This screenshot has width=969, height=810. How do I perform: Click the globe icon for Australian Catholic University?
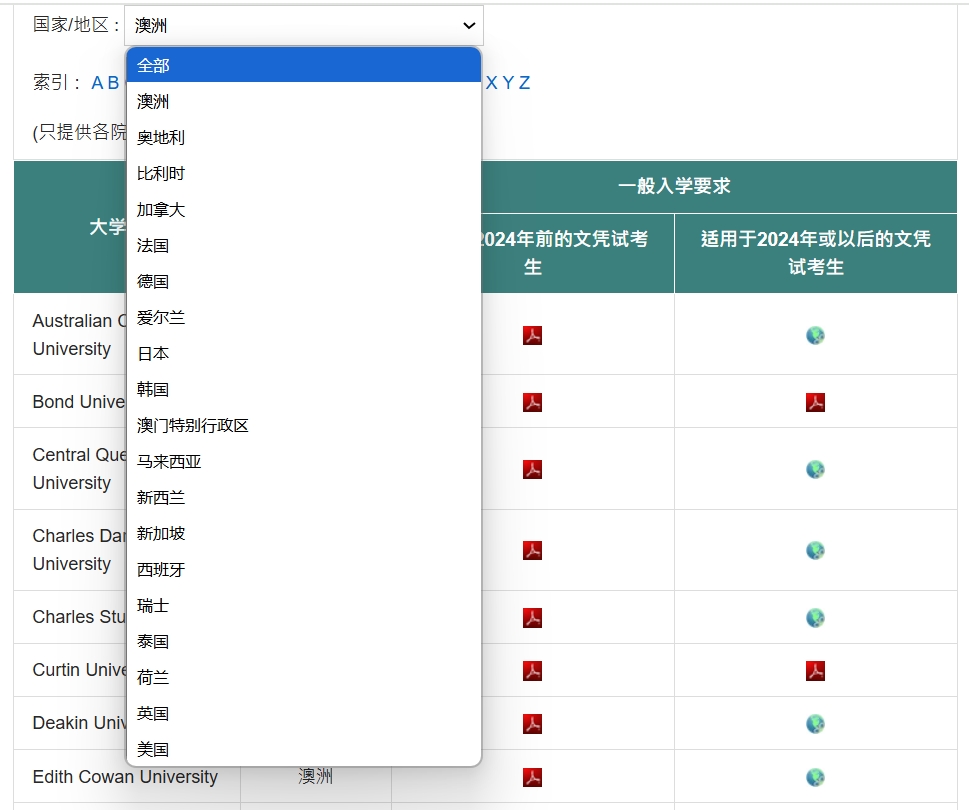pyautogui.click(x=814, y=336)
